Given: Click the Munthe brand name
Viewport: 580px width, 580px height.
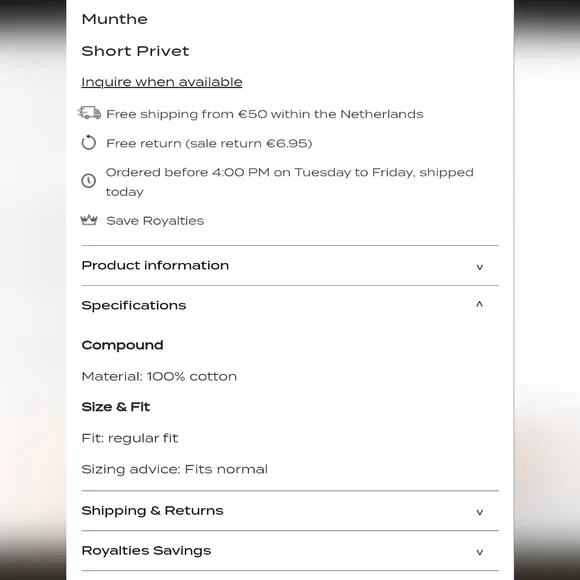Looking at the screenshot, I should (115, 19).
